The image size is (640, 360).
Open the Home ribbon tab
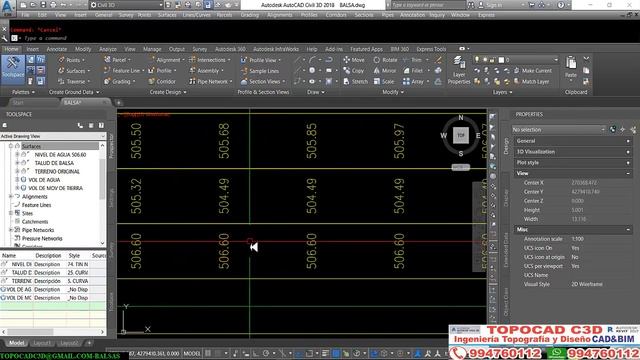pyautogui.click(x=11, y=49)
